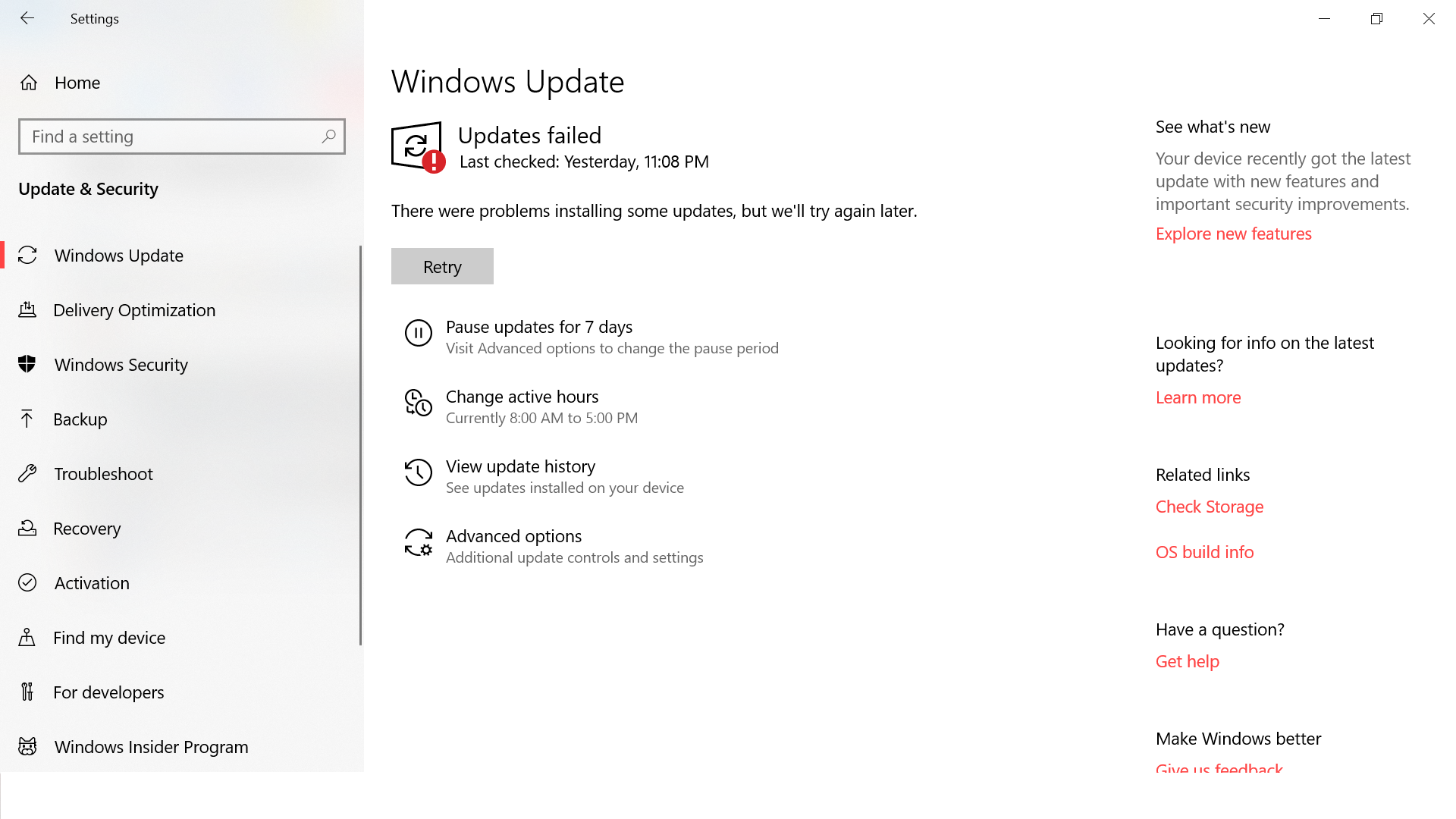Open the Home settings page
The width and height of the screenshot is (1456, 819).
tap(182, 83)
